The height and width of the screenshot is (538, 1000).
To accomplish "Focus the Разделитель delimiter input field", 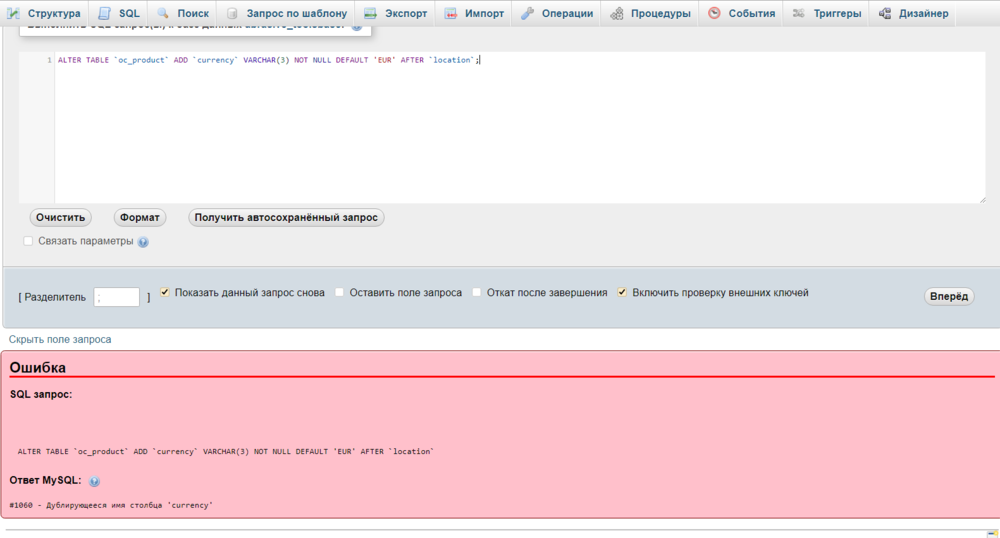I will pos(116,297).
